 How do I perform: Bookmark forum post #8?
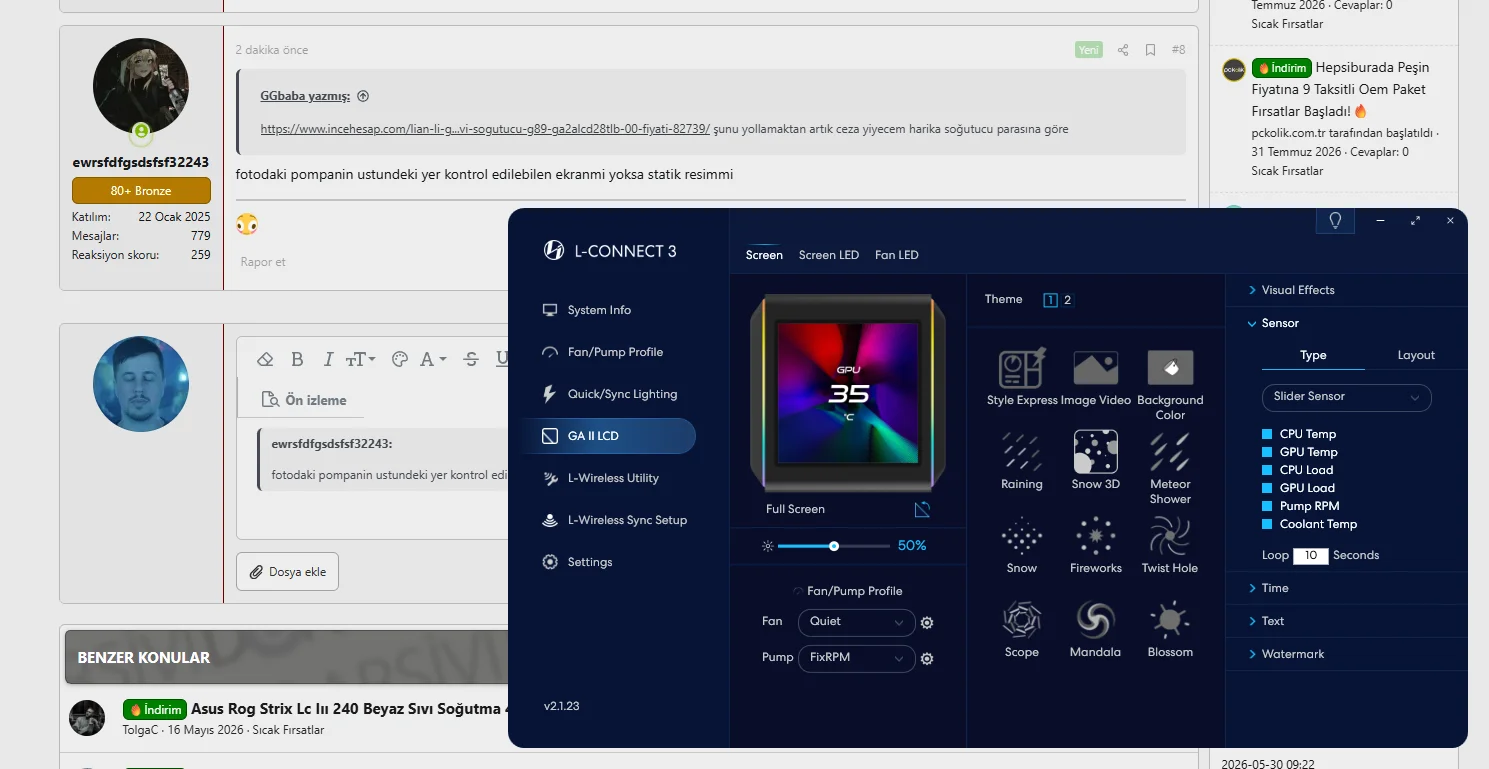tap(1150, 50)
